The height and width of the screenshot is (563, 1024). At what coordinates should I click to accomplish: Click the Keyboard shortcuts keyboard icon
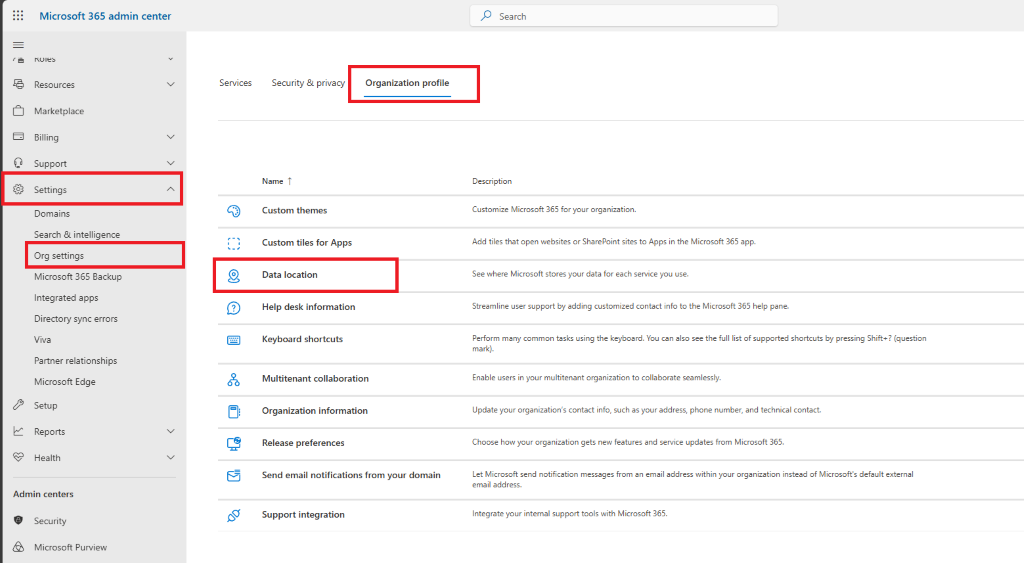pyautogui.click(x=234, y=340)
